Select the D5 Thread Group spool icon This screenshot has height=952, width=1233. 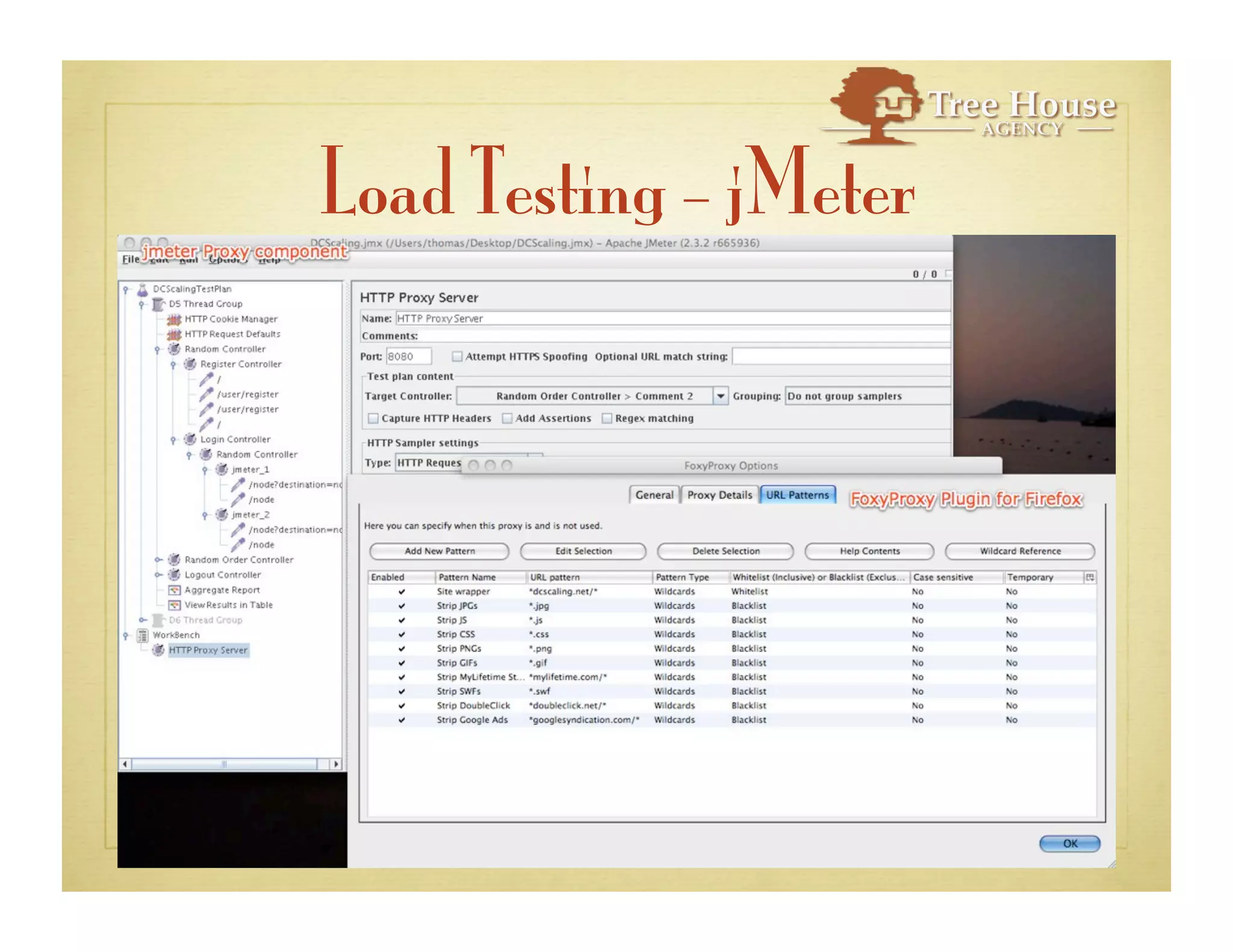158,304
